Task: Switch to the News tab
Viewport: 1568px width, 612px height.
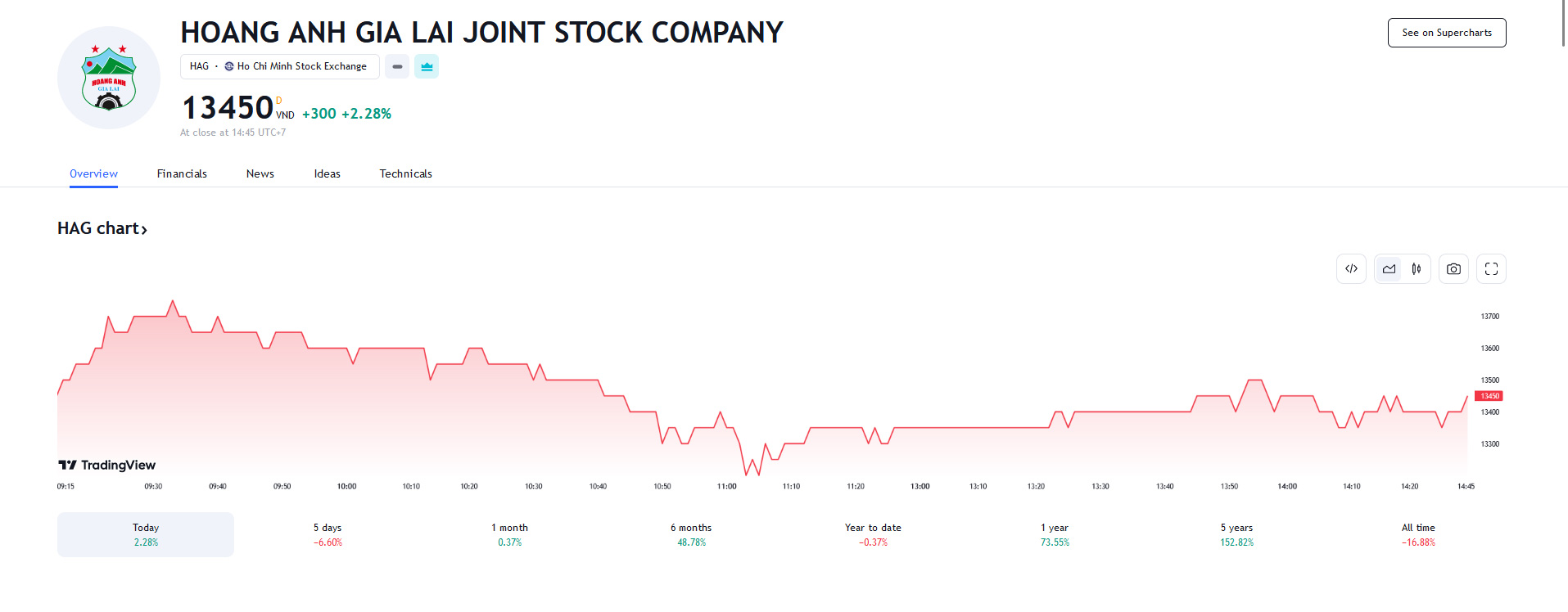Action: point(260,173)
